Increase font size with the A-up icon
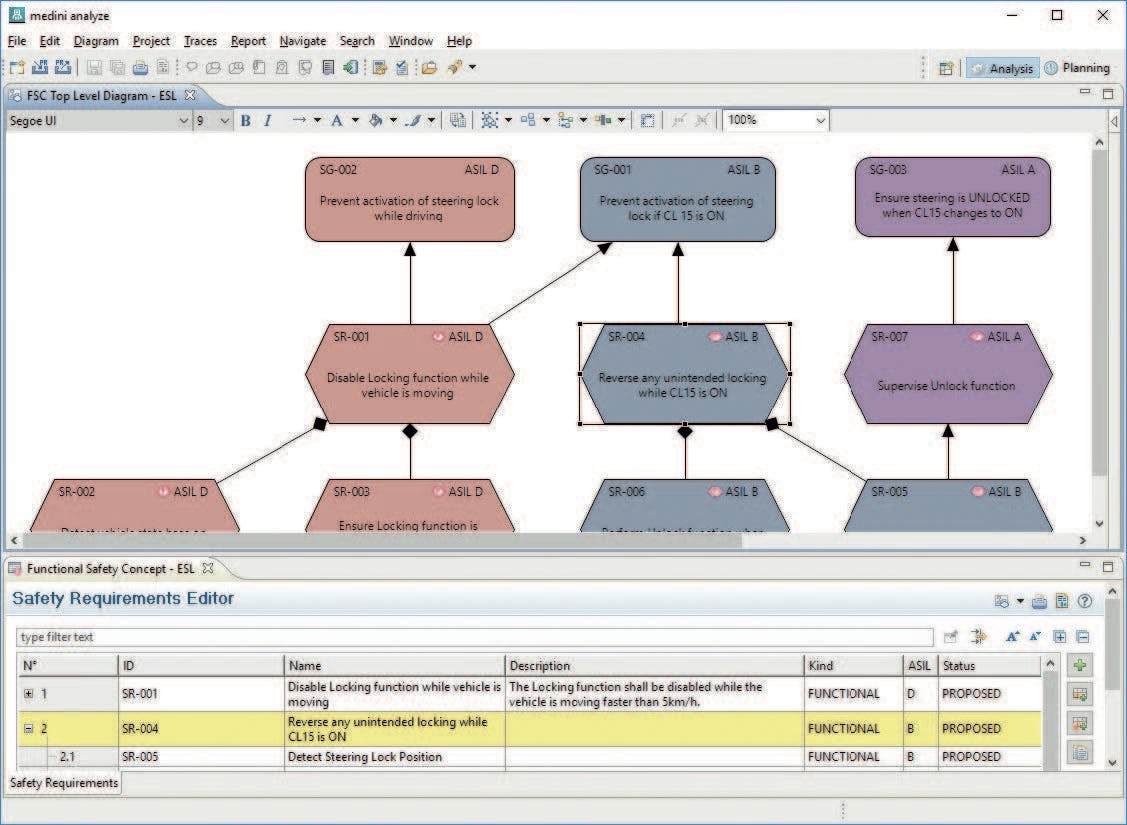 tap(1012, 636)
